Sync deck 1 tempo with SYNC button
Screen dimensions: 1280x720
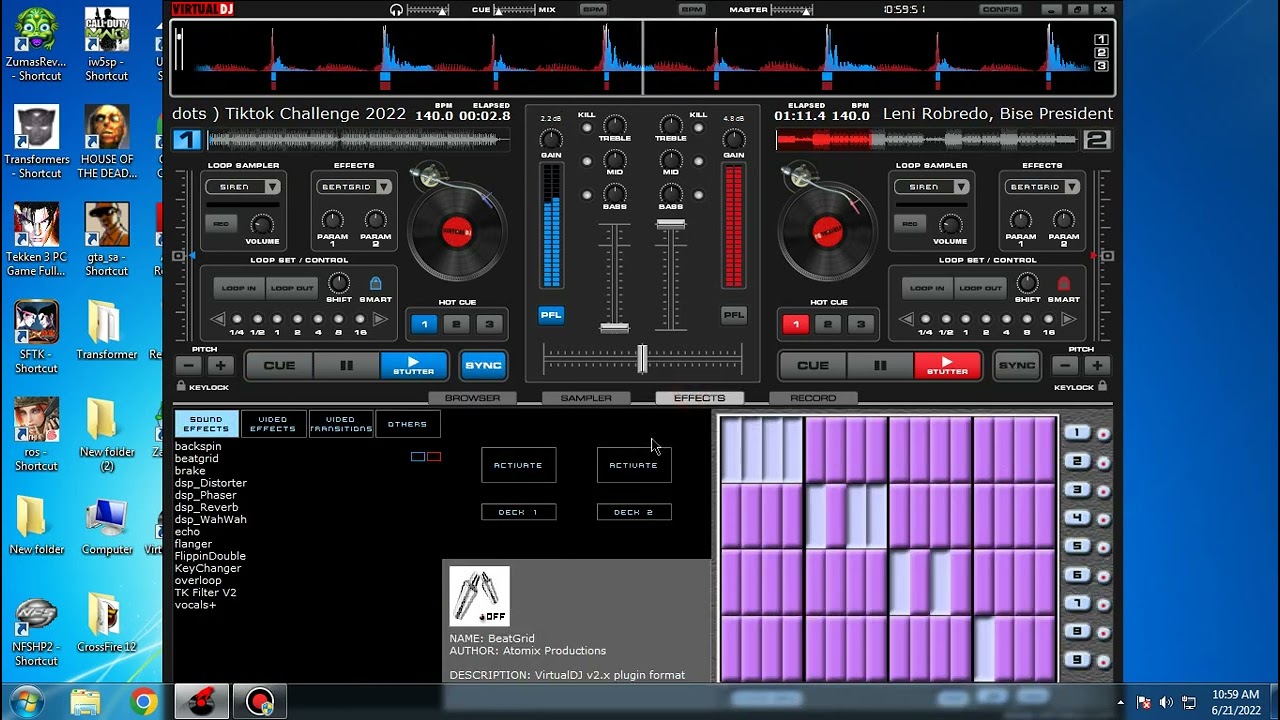tap(483, 366)
